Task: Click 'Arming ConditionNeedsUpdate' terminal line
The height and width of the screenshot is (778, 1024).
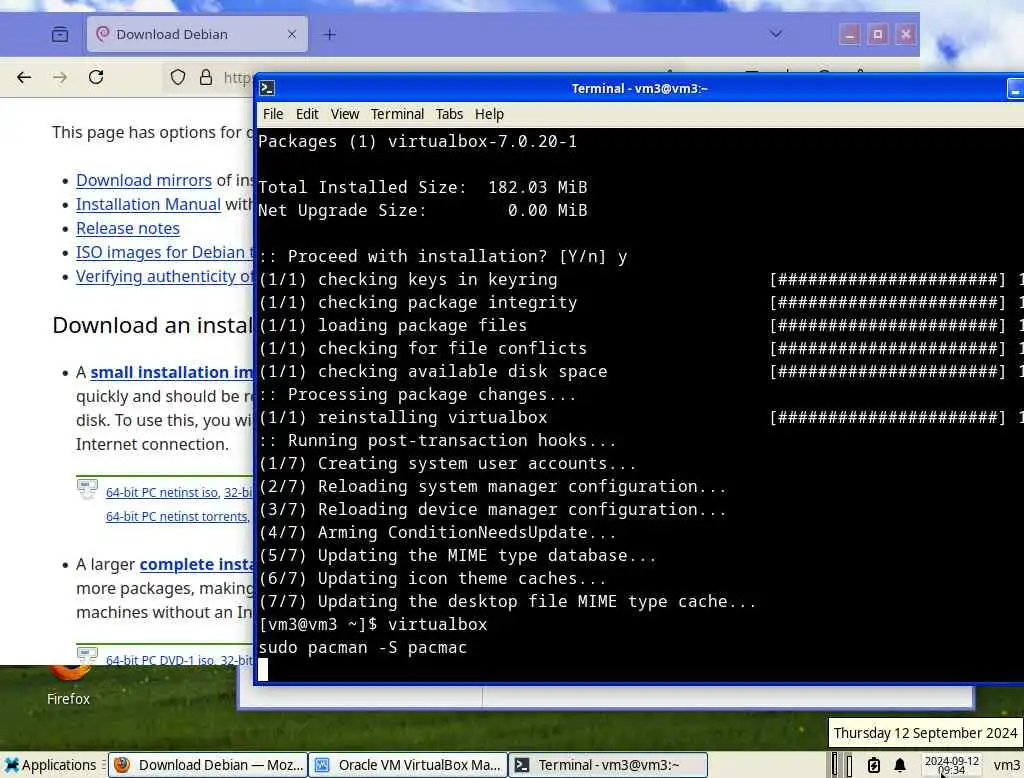Action: tap(438, 532)
